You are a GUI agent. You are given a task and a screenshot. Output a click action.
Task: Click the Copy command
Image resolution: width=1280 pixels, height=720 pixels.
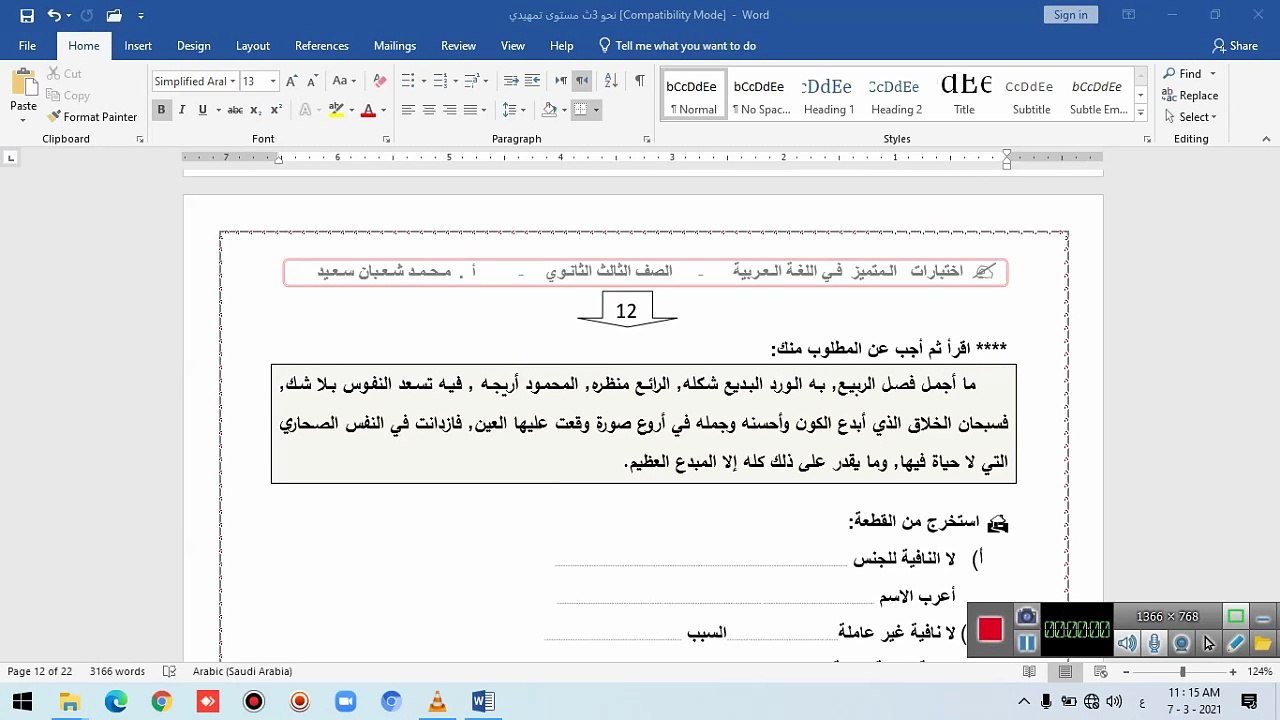click(68, 95)
